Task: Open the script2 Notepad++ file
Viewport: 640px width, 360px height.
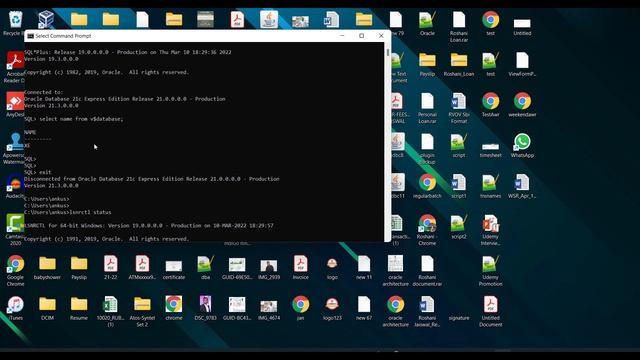Action: click(459, 227)
